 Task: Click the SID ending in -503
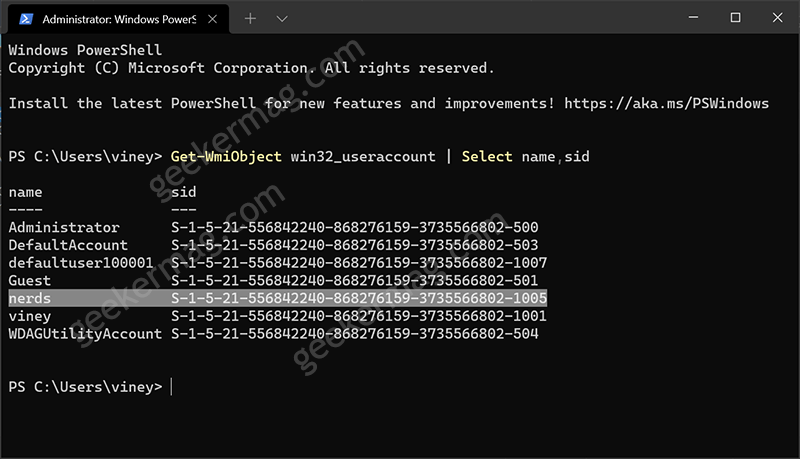point(355,245)
